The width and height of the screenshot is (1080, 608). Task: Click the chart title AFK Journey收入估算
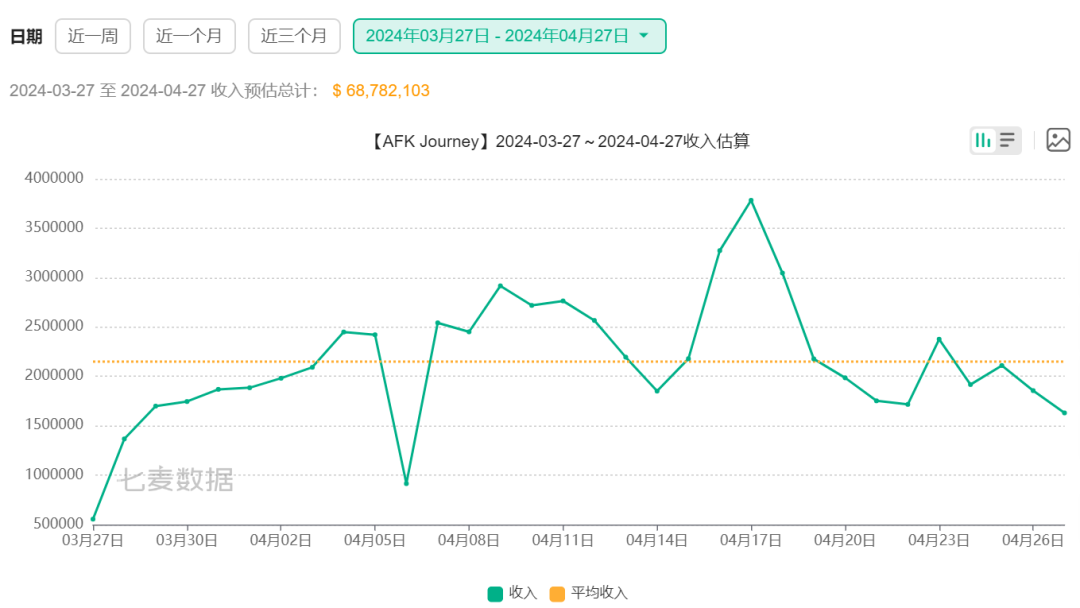pyautogui.click(x=560, y=141)
